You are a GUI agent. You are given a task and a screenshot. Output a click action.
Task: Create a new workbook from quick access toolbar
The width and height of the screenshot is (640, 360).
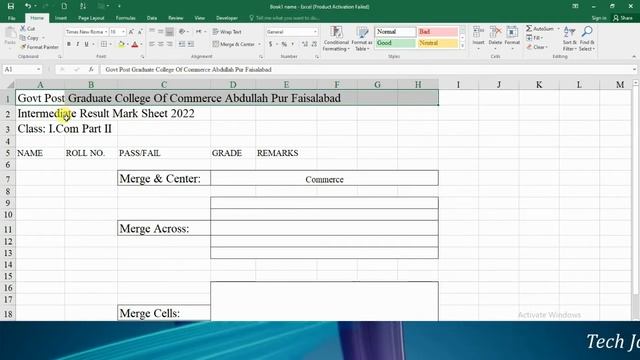[x=64, y=6]
